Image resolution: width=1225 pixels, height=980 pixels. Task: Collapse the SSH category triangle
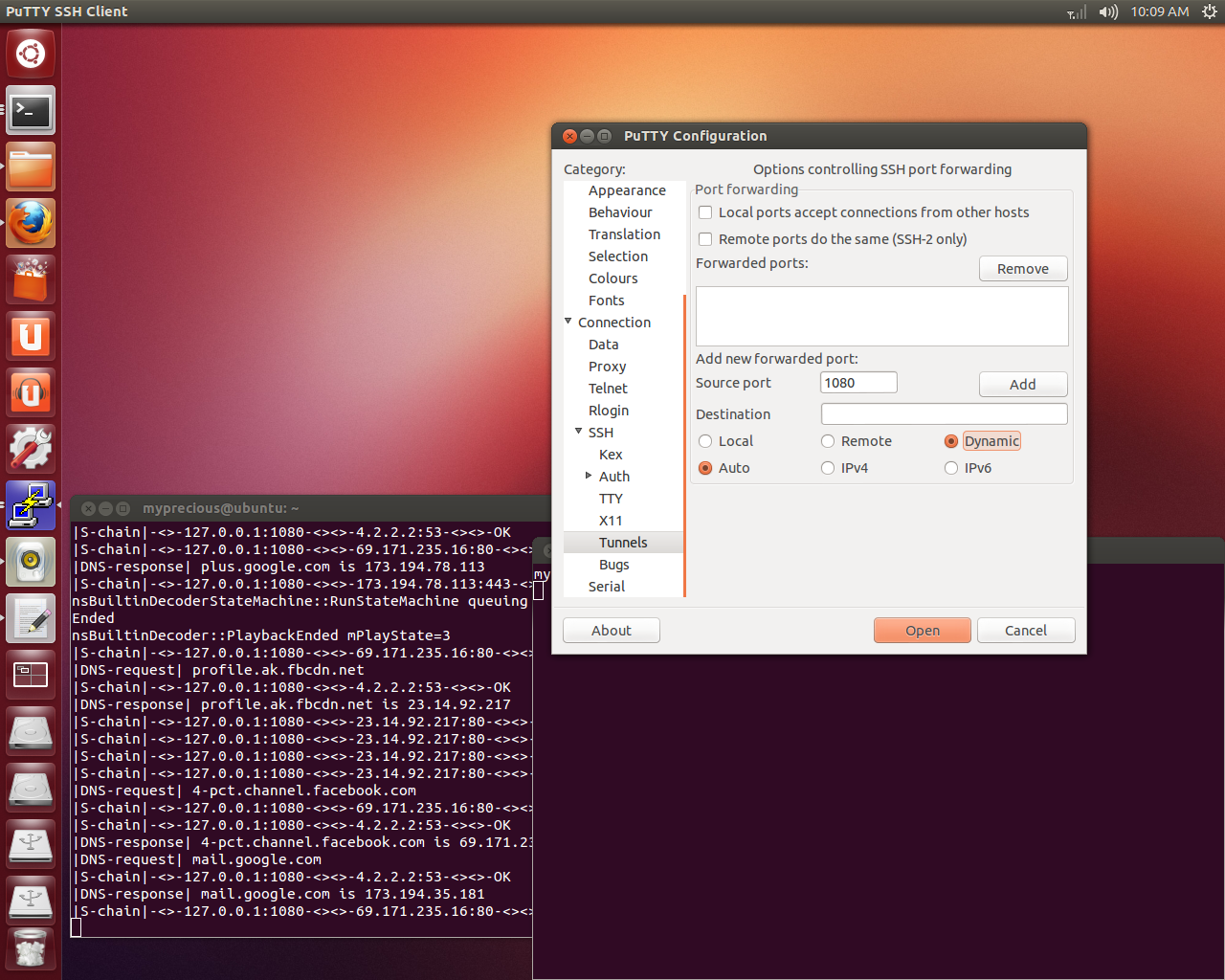[579, 432]
